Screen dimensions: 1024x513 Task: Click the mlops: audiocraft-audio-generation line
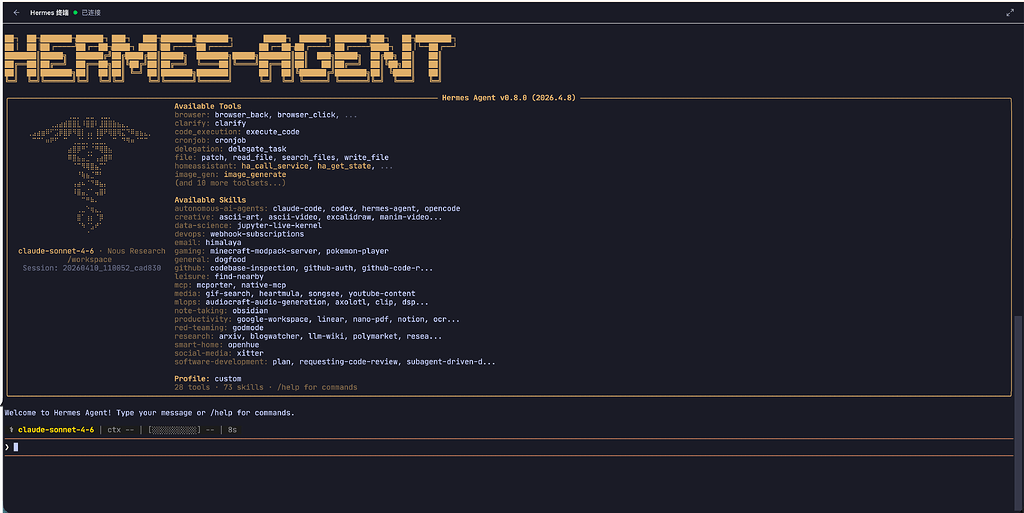[302, 302]
